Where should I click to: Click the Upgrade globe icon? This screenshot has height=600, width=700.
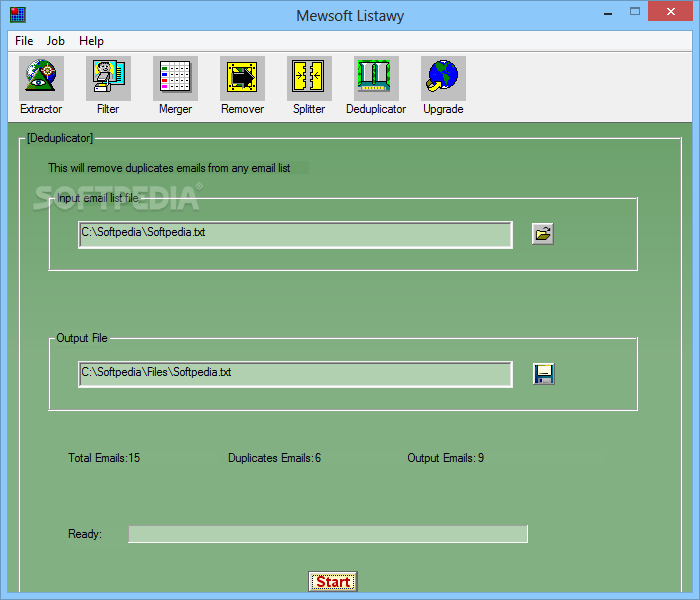click(443, 78)
